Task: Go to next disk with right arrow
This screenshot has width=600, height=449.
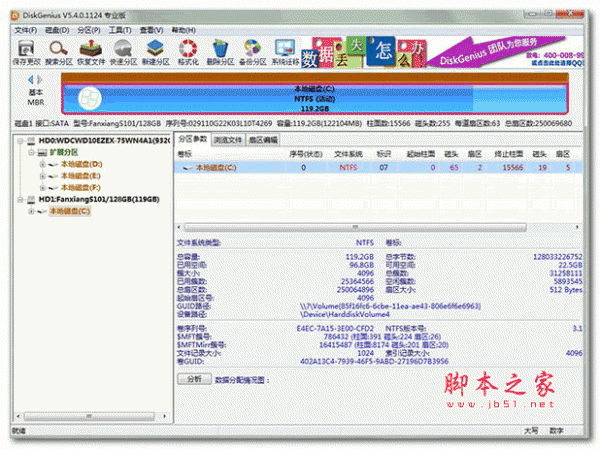Action: (39, 80)
